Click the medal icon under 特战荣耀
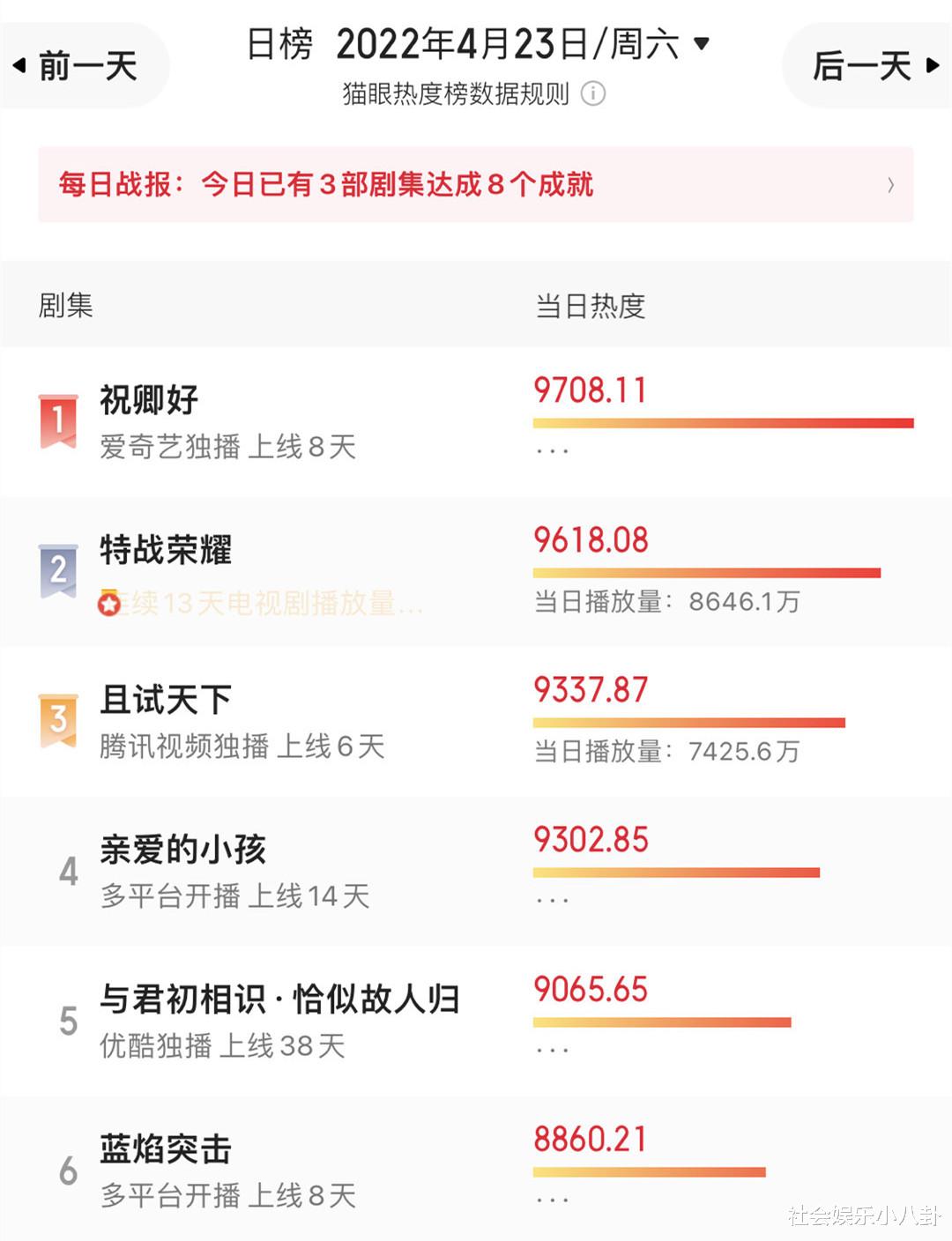Viewport: 952px width, 1241px height. click(109, 603)
